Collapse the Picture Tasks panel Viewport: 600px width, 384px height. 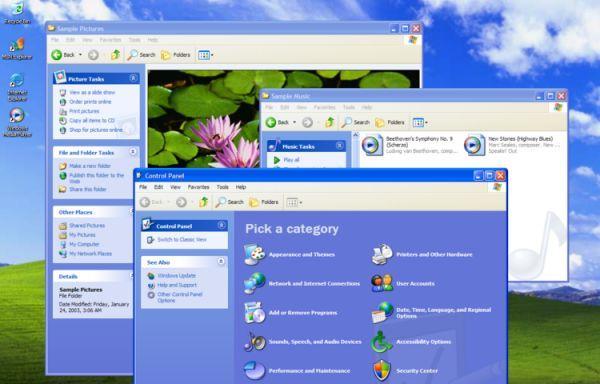pos(133,78)
